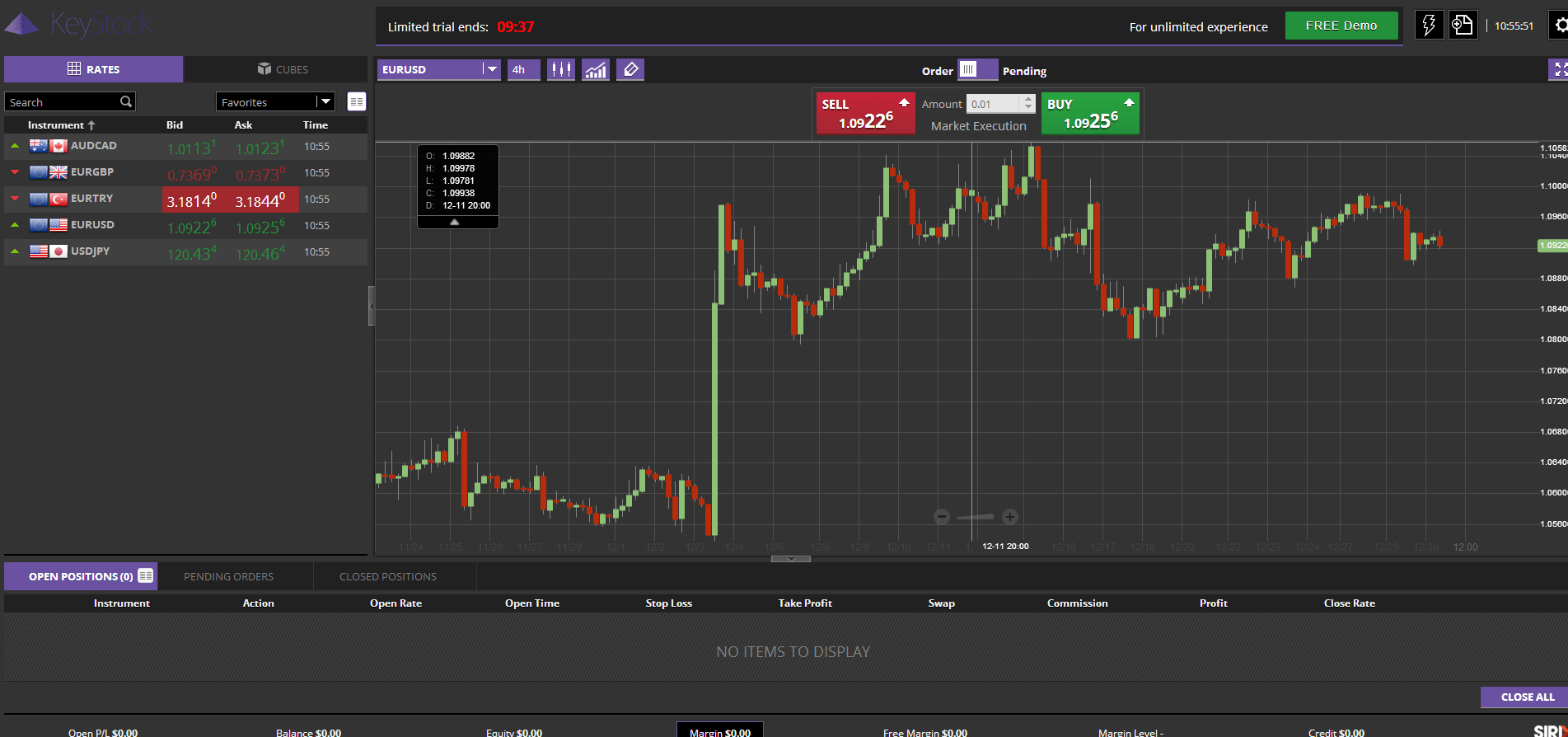The height and width of the screenshot is (737, 1568).
Task: Open the 4h timeframe selector
Action: (x=523, y=69)
